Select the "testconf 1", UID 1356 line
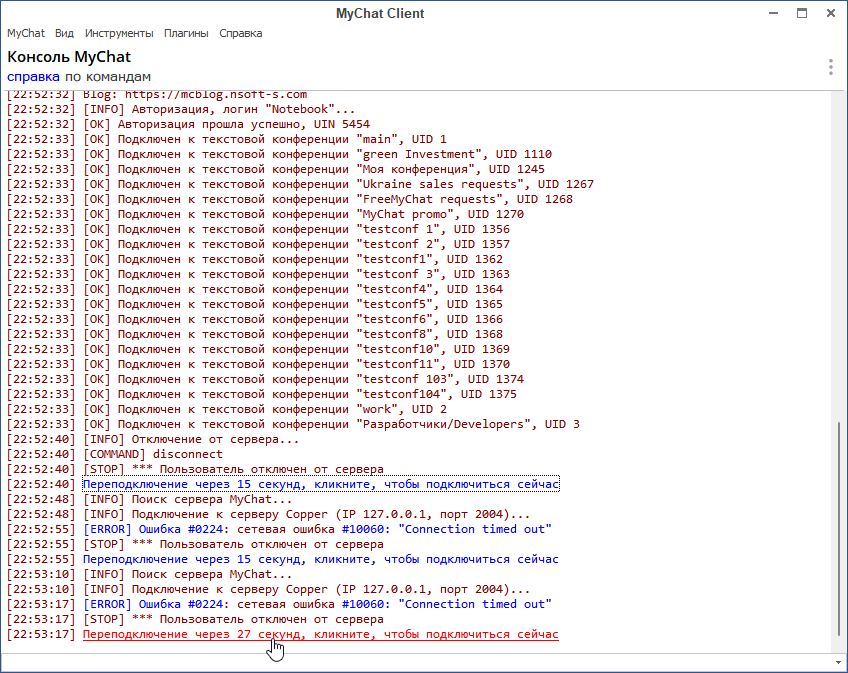This screenshot has height=673, width=848. tap(258, 229)
